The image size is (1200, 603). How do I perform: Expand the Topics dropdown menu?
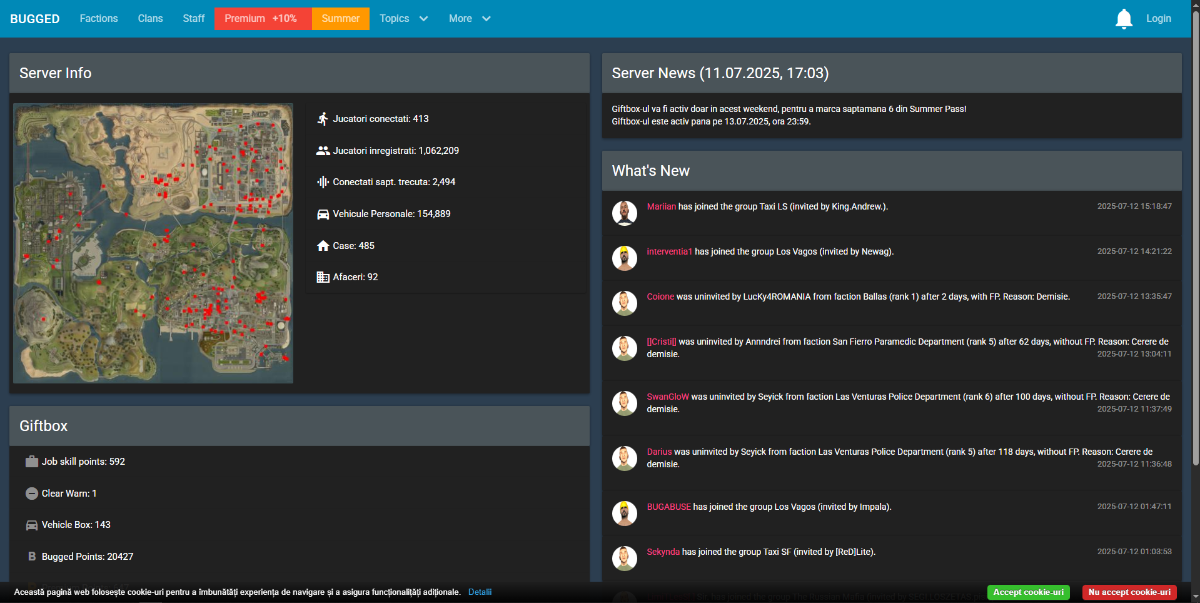coord(403,19)
